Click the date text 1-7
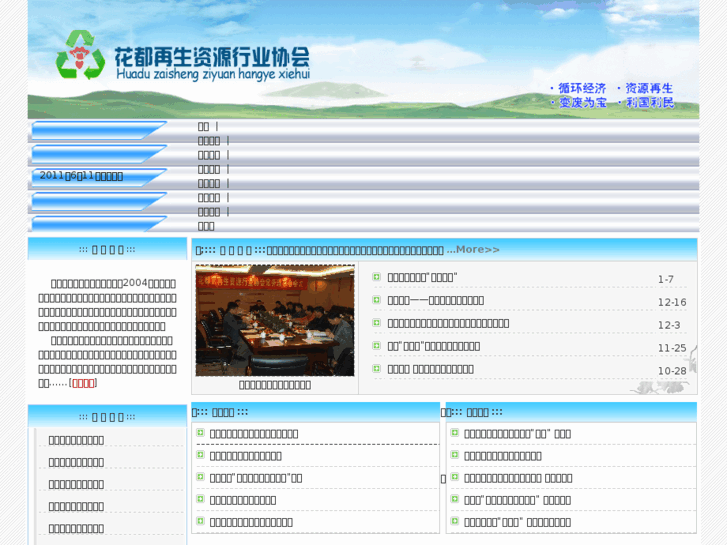This screenshot has width=727, height=545. coord(666,279)
